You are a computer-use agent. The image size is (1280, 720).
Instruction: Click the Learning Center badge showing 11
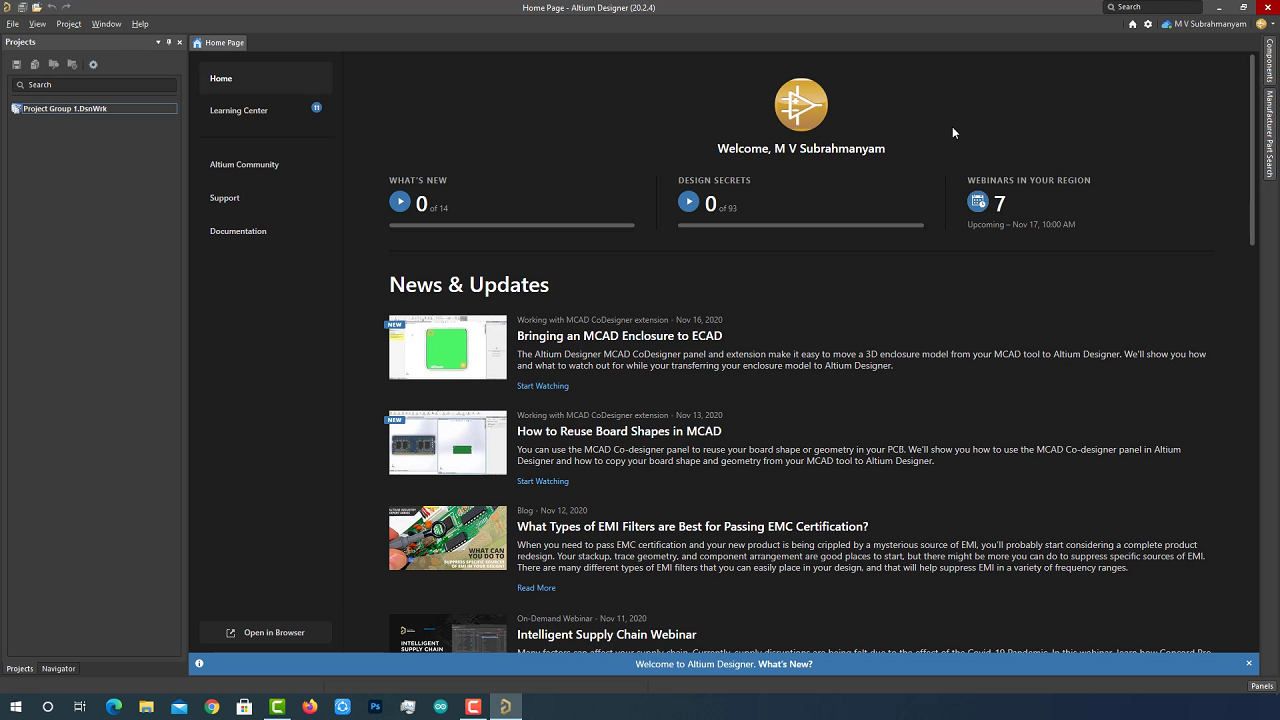point(316,107)
